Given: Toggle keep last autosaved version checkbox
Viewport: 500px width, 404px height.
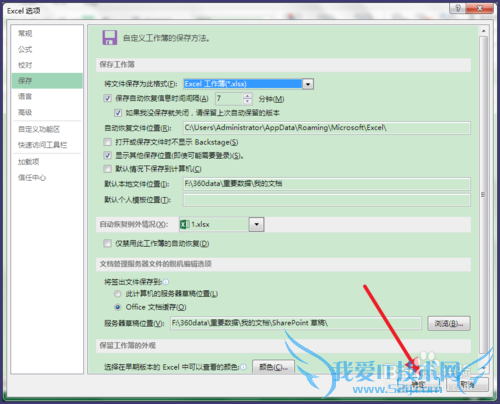Looking at the screenshot, I should click(118, 113).
